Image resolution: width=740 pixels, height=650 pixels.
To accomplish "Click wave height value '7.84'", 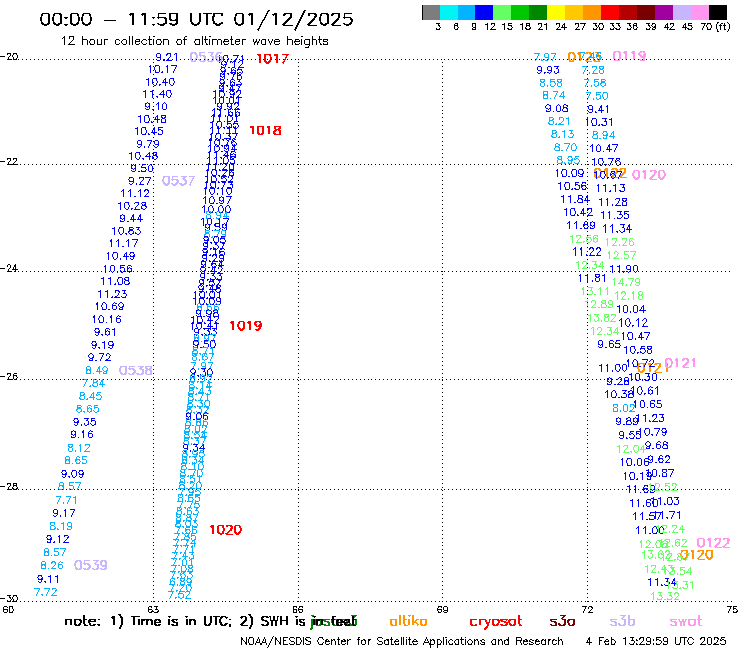I will (93, 383).
